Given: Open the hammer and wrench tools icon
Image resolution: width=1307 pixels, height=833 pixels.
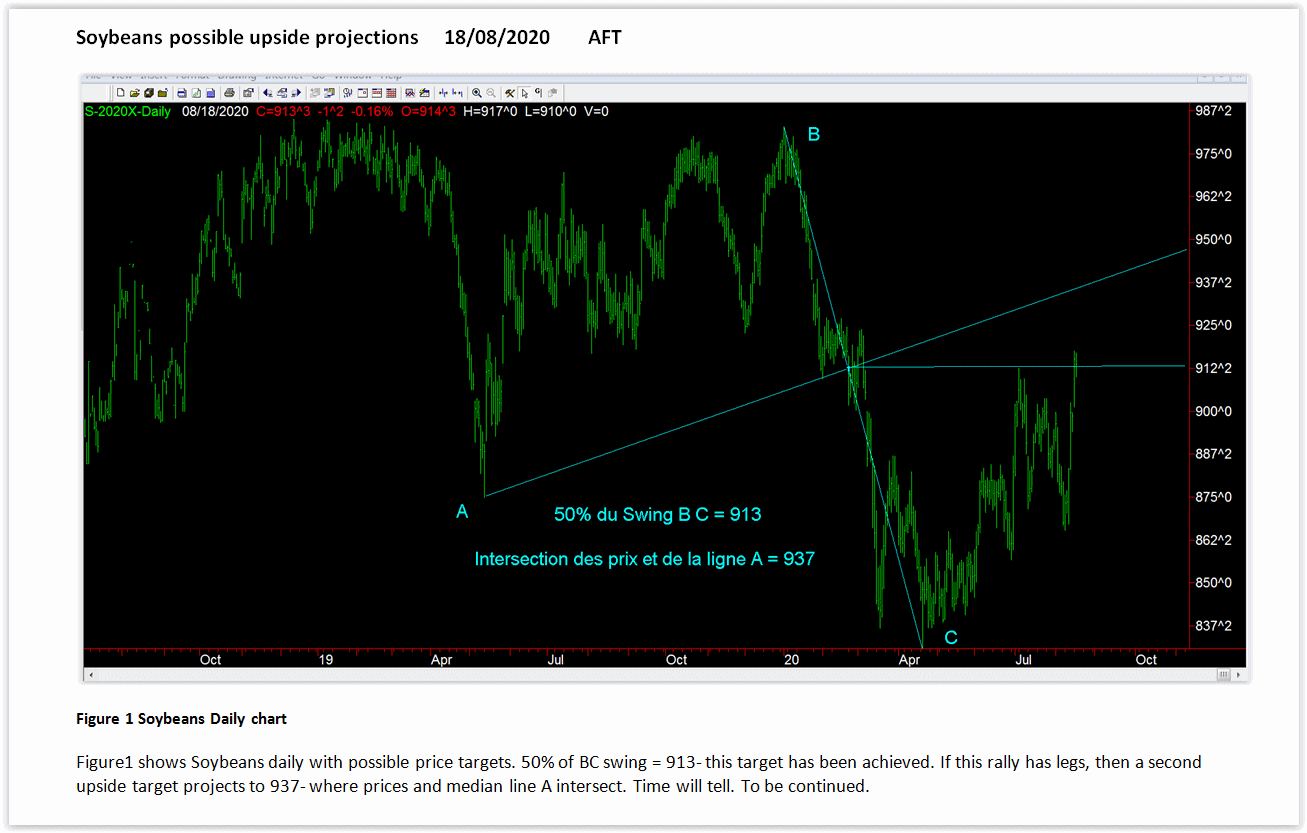Looking at the screenshot, I should 510,92.
